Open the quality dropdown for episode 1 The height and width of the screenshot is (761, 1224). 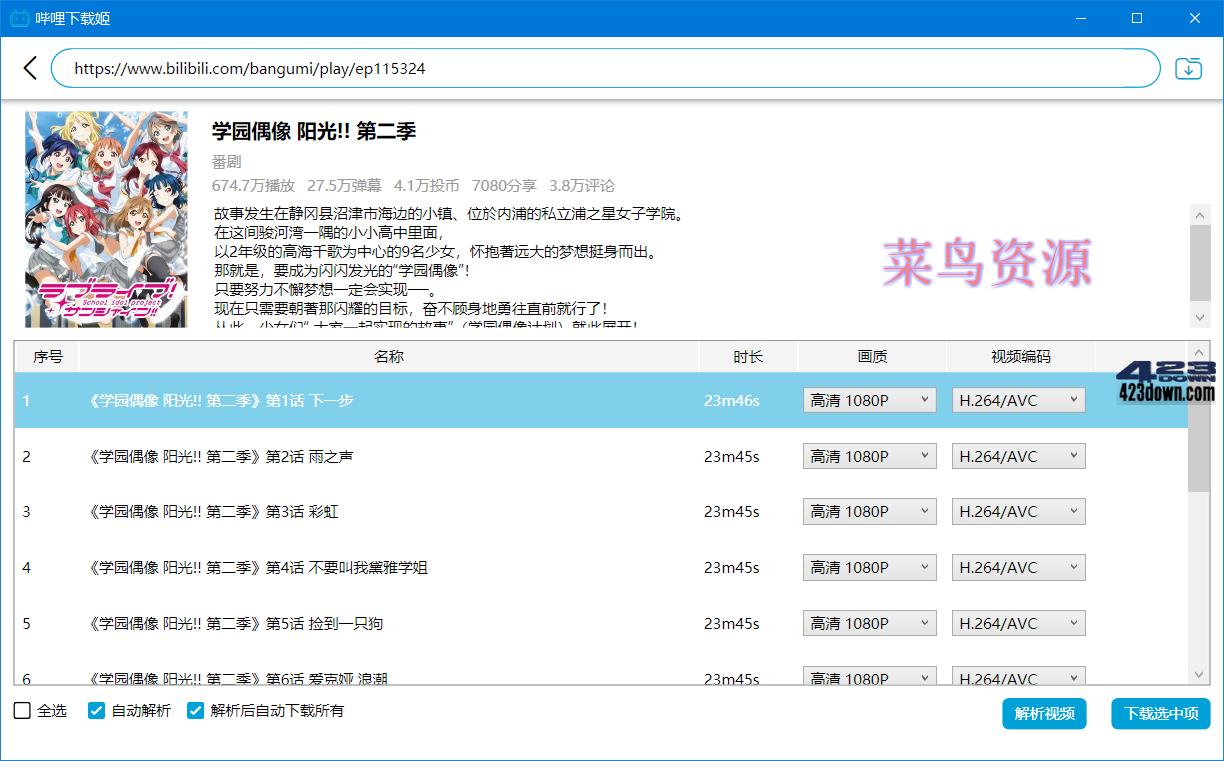pyautogui.click(x=868, y=399)
